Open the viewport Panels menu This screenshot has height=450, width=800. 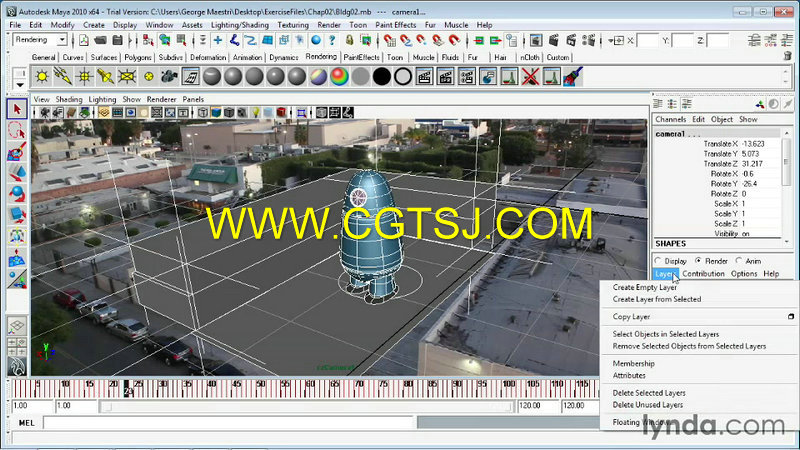point(193,99)
